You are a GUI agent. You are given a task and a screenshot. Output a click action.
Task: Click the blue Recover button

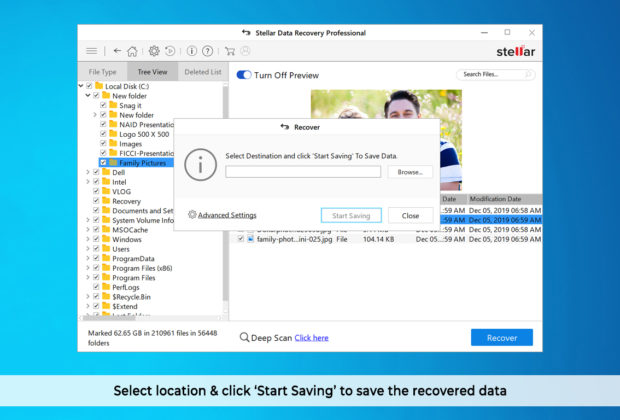502,337
